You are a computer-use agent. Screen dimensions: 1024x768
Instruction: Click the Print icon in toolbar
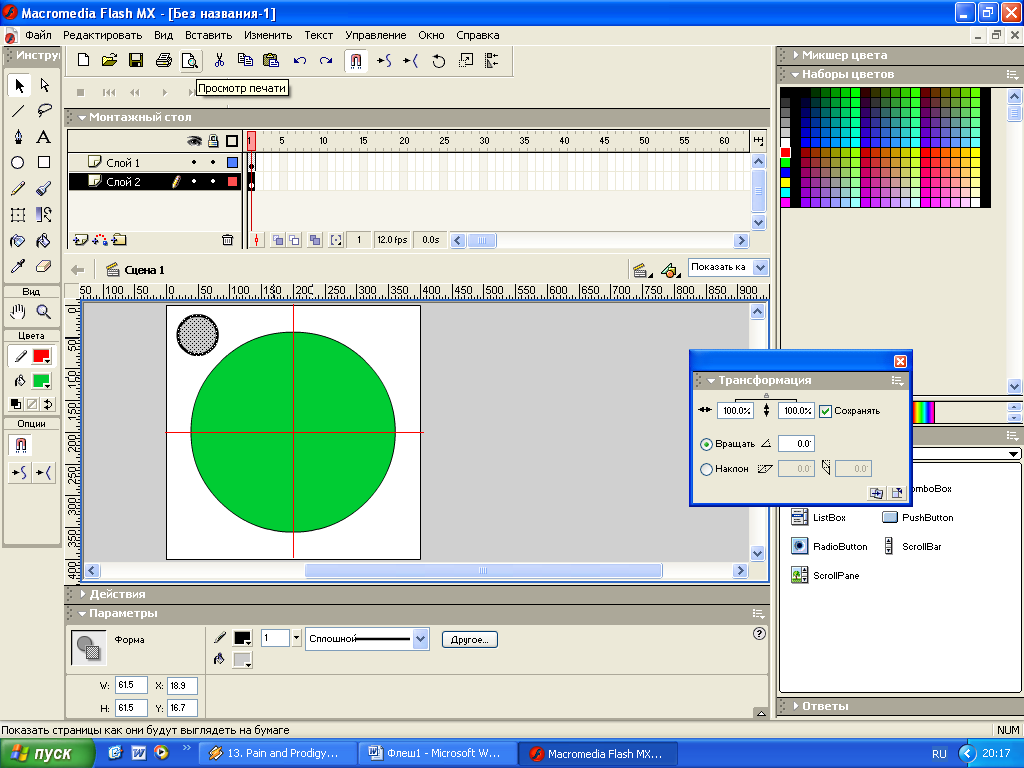tap(163, 61)
